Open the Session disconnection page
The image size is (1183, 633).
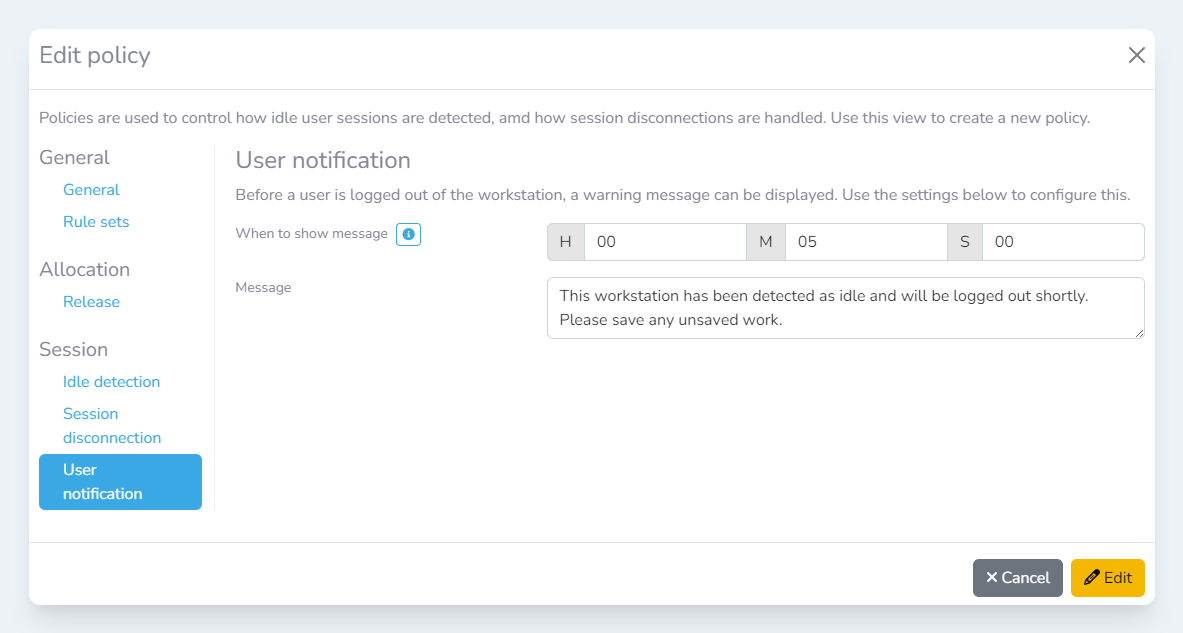pyautogui.click(x=111, y=426)
